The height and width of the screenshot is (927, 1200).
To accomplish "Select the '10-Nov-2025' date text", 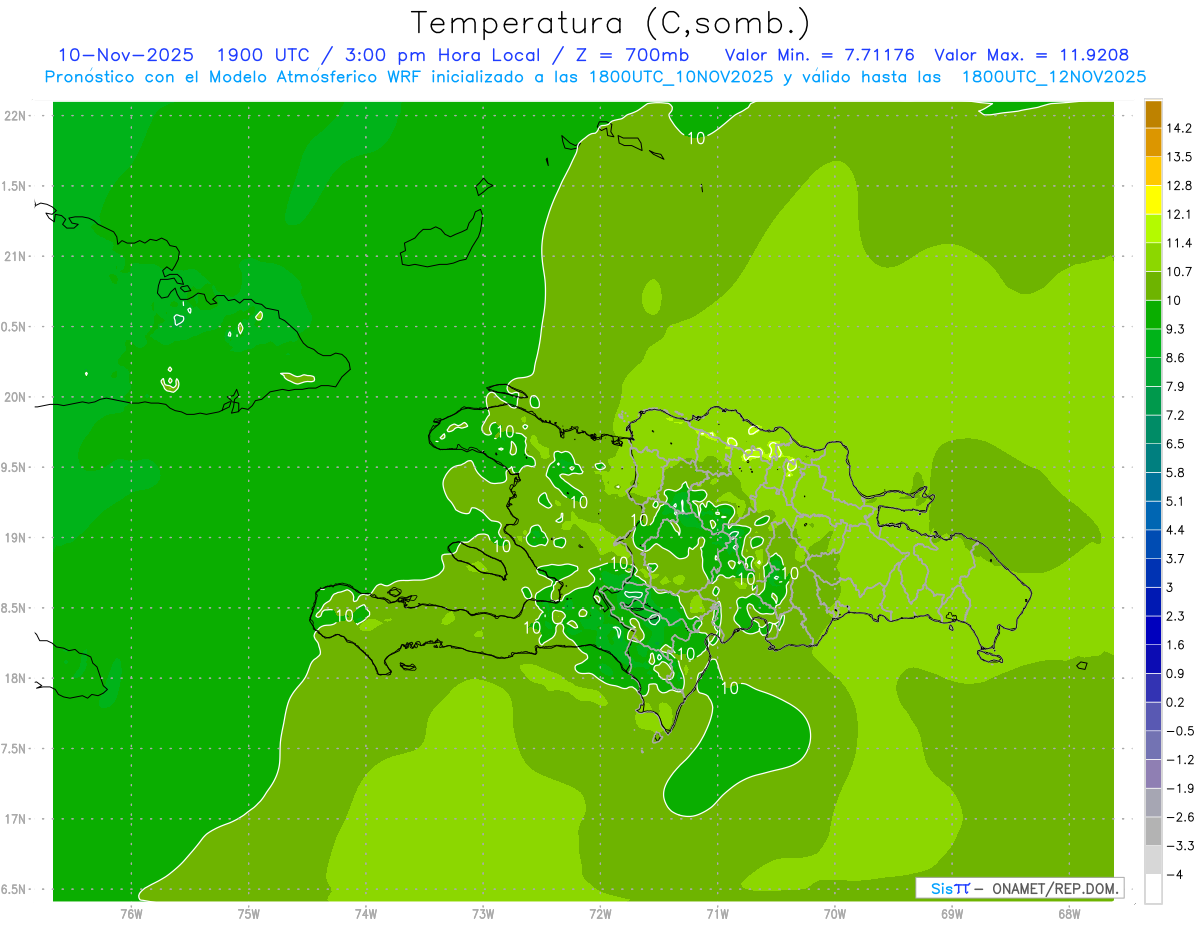I will pos(125,55).
